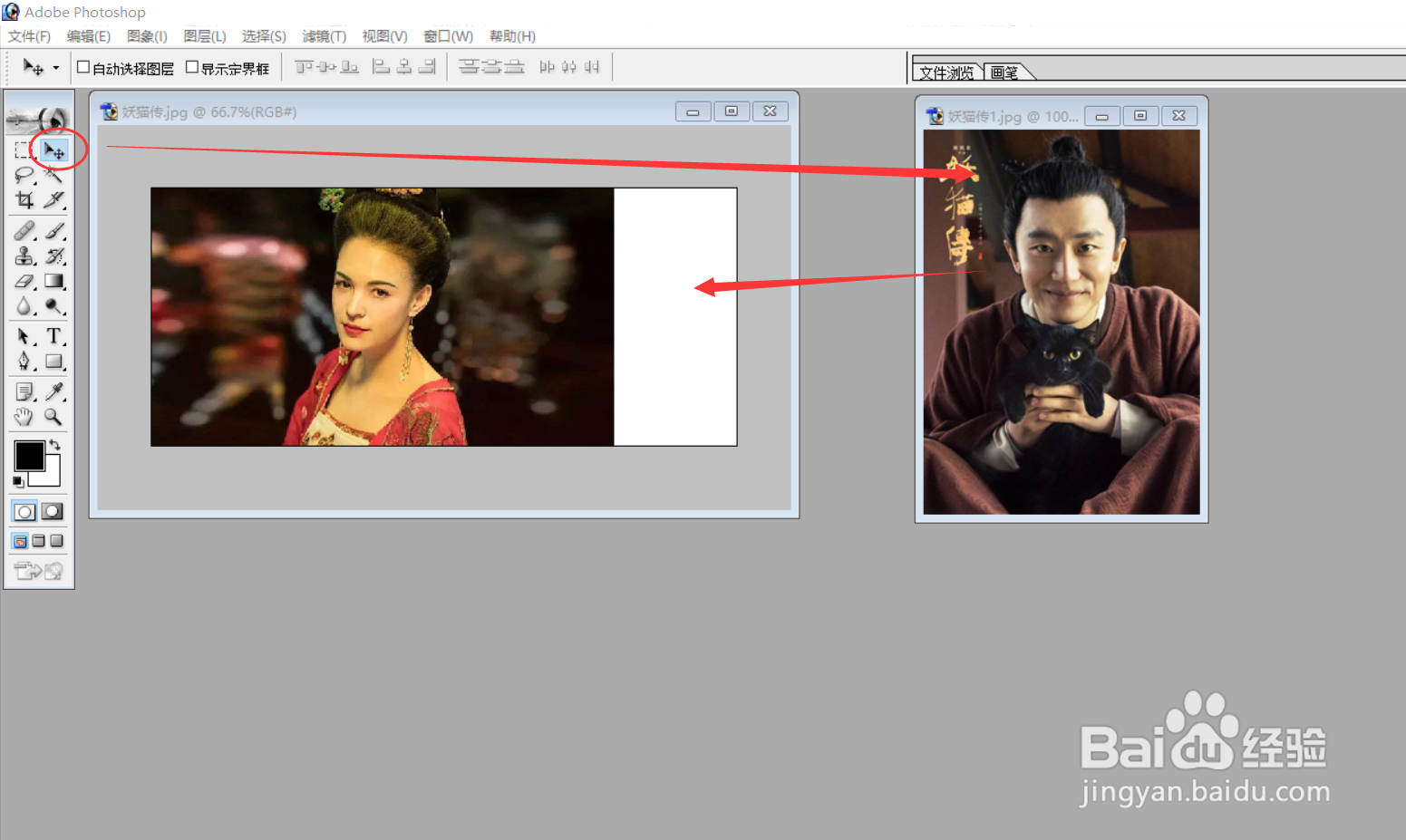Select the Eraser tool
The height and width of the screenshot is (840, 1406).
coord(24,282)
